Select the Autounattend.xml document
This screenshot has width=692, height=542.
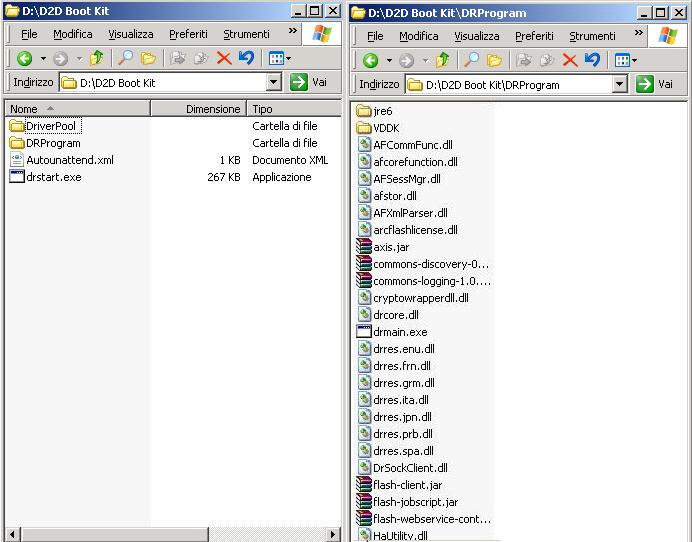coord(69,160)
